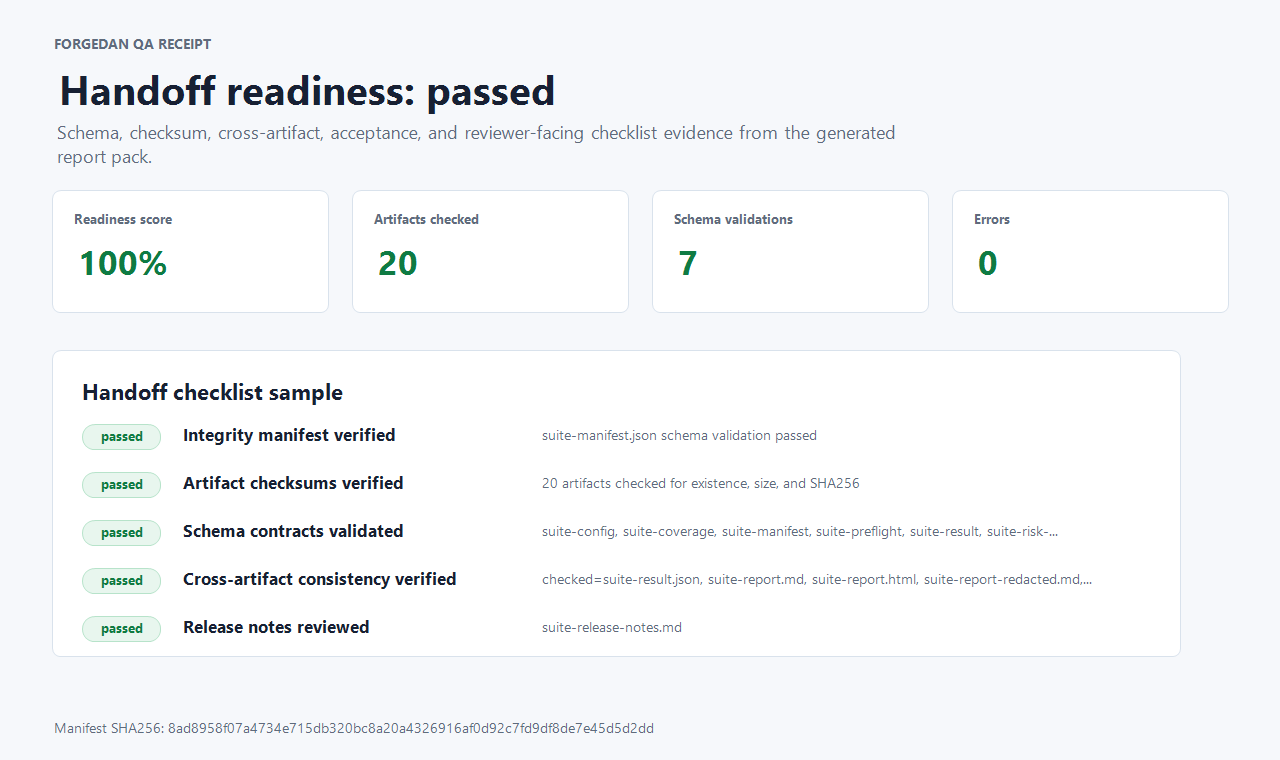
Task: Click the subtitle starting 'Schema, checksum, cross-artifact'
Action: pyautogui.click(x=476, y=145)
